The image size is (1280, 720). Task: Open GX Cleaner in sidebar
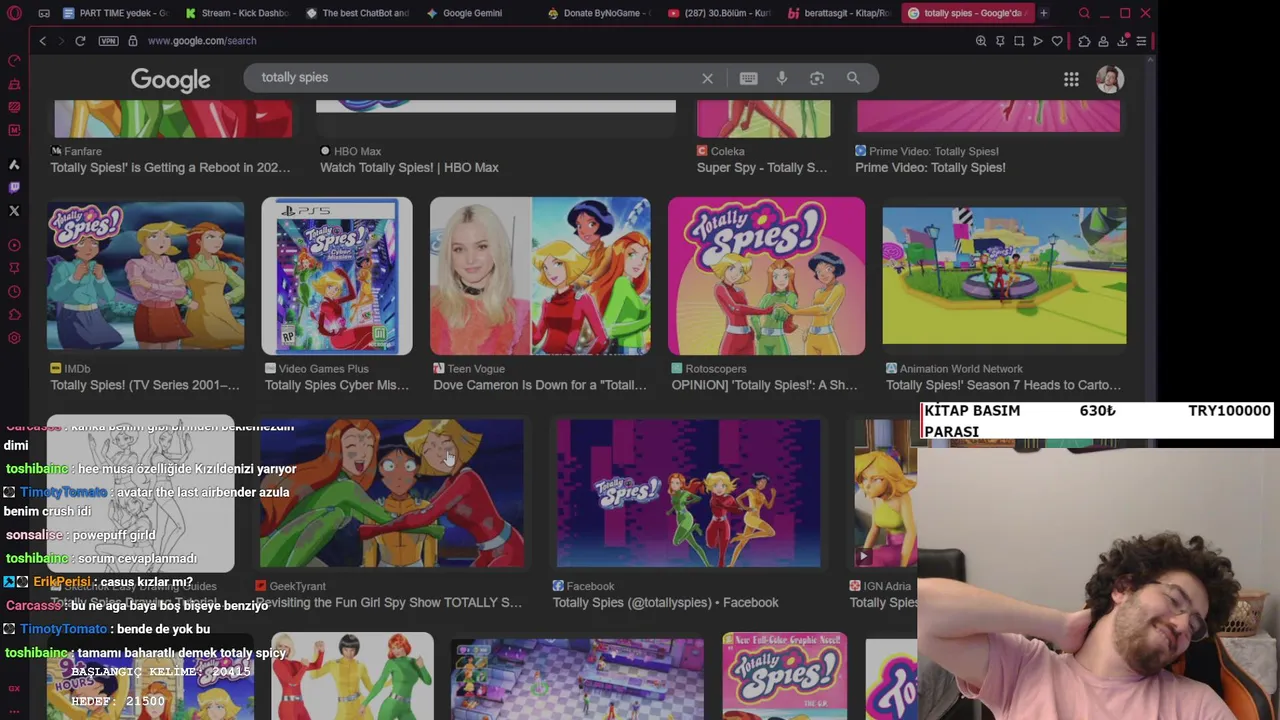pyautogui.click(x=14, y=84)
